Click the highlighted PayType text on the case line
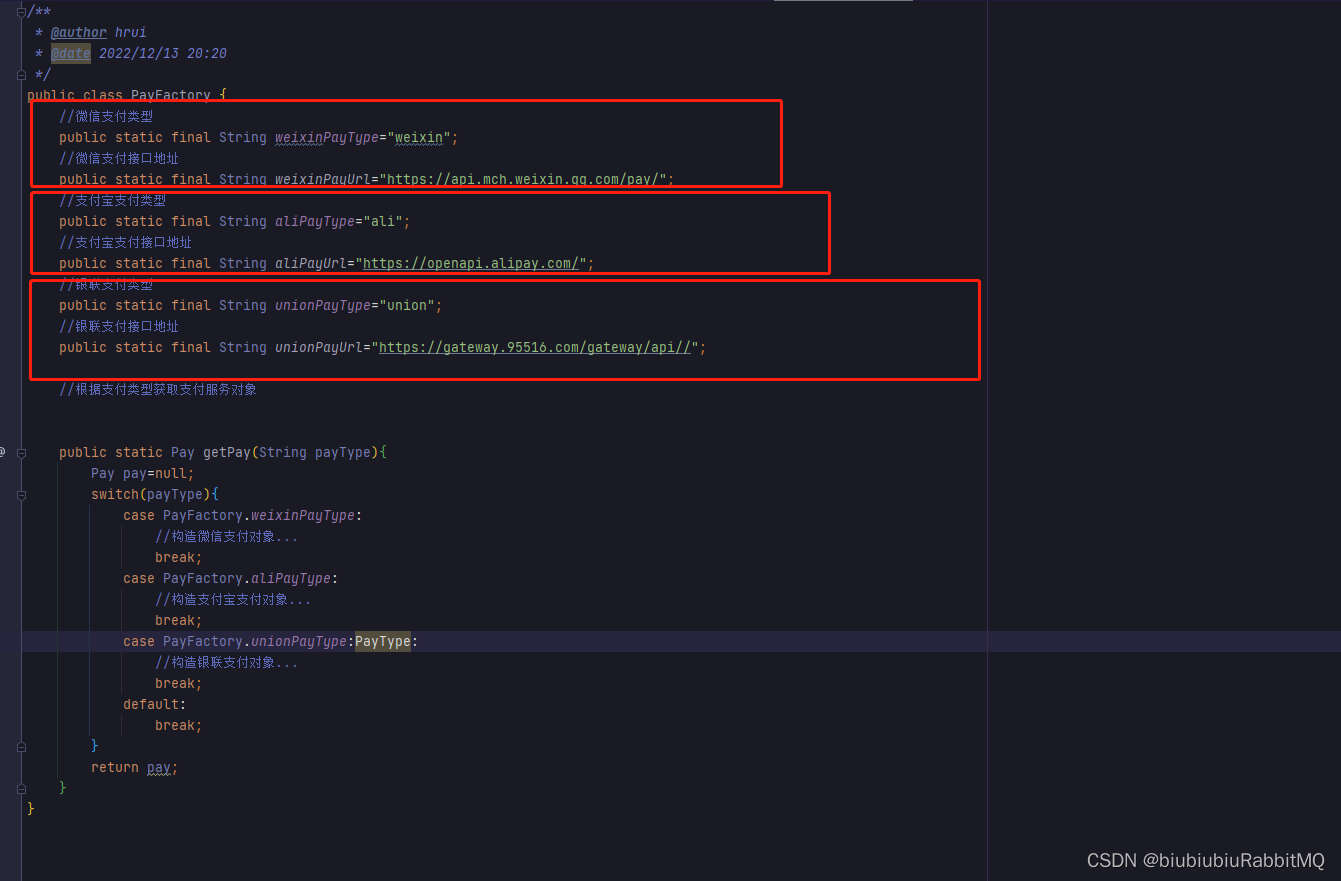The height and width of the screenshot is (881, 1341). click(383, 642)
